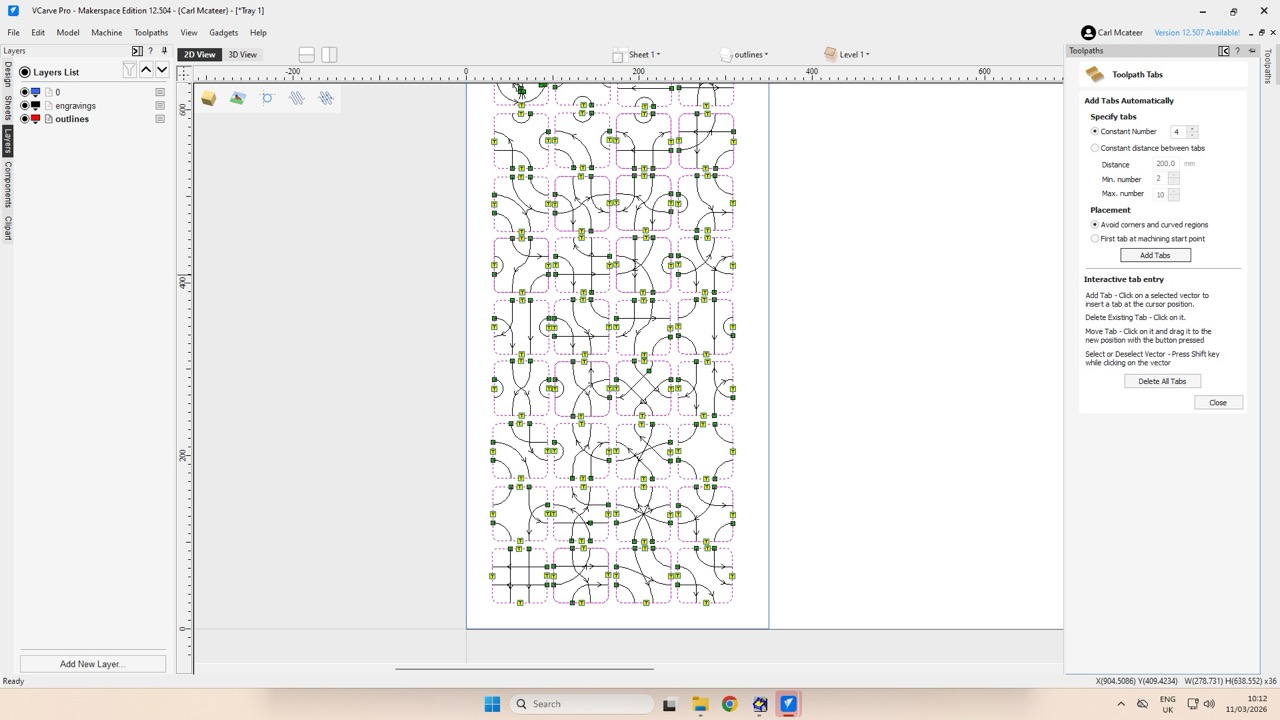
Task: Open the Model menu
Action: click(x=68, y=33)
